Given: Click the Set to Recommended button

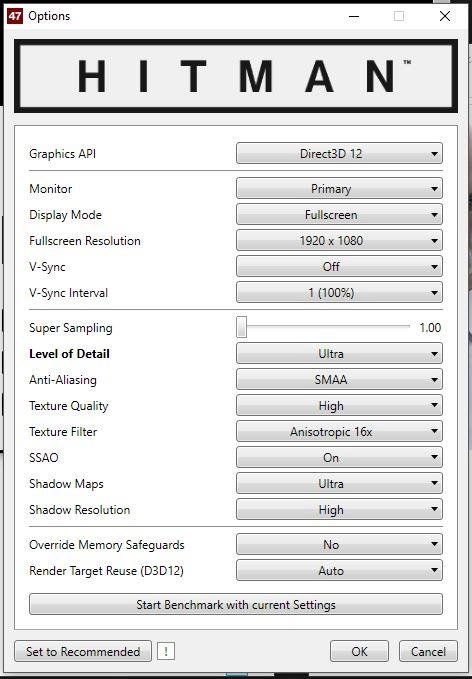Looking at the screenshot, I should (x=83, y=651).
